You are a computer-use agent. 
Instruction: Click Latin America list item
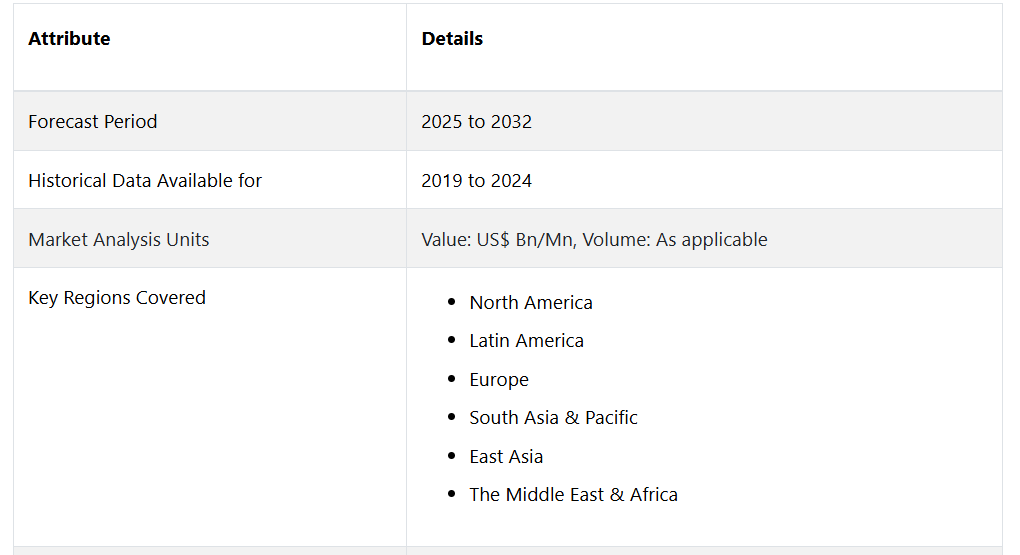point(526,340)
